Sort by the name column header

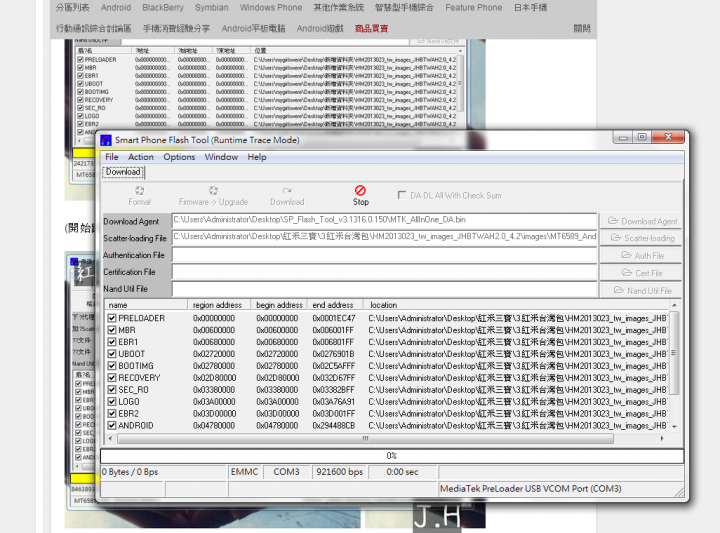click(146, 305)
